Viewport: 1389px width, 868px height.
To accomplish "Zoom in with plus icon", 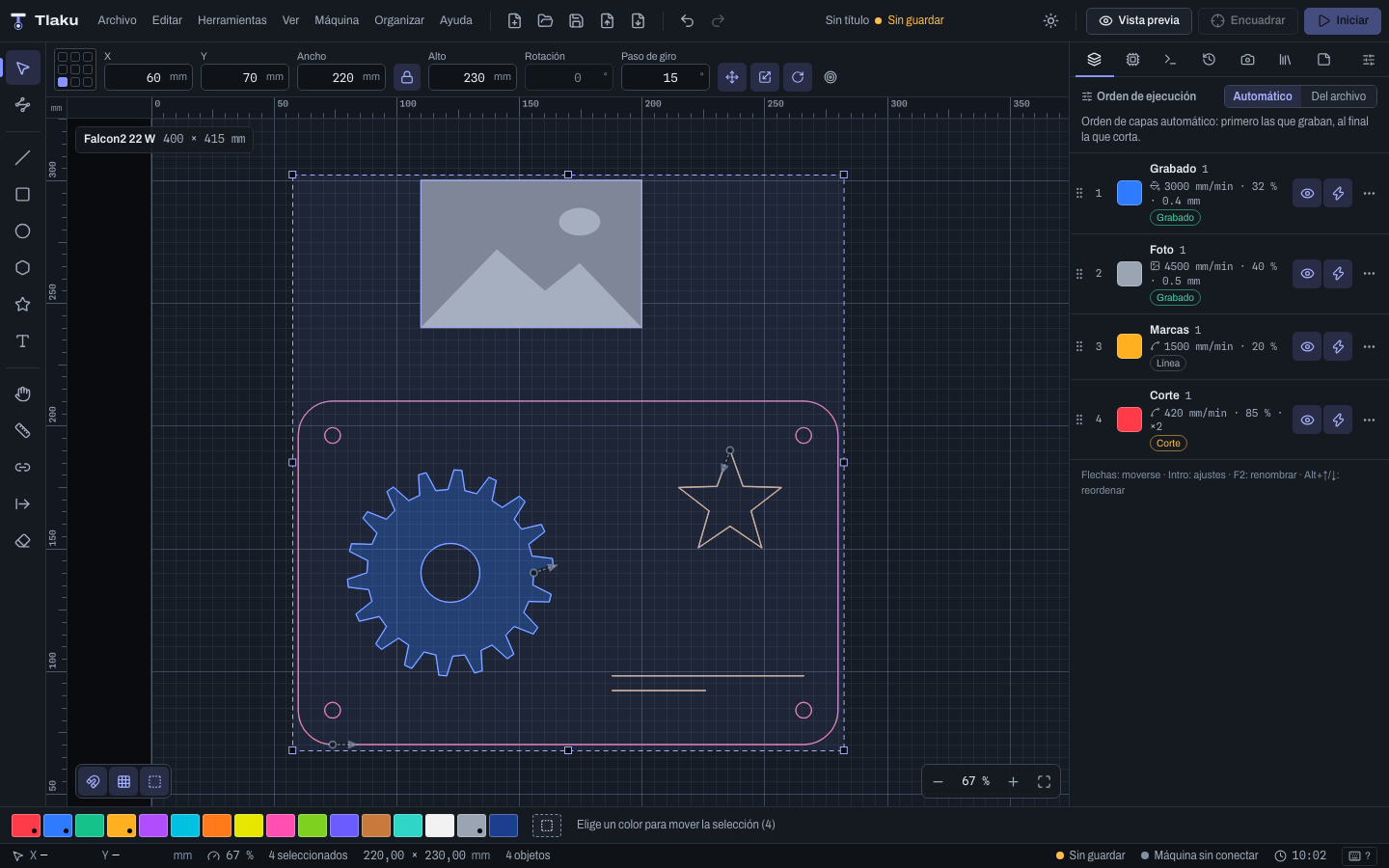I will 1013,781.
